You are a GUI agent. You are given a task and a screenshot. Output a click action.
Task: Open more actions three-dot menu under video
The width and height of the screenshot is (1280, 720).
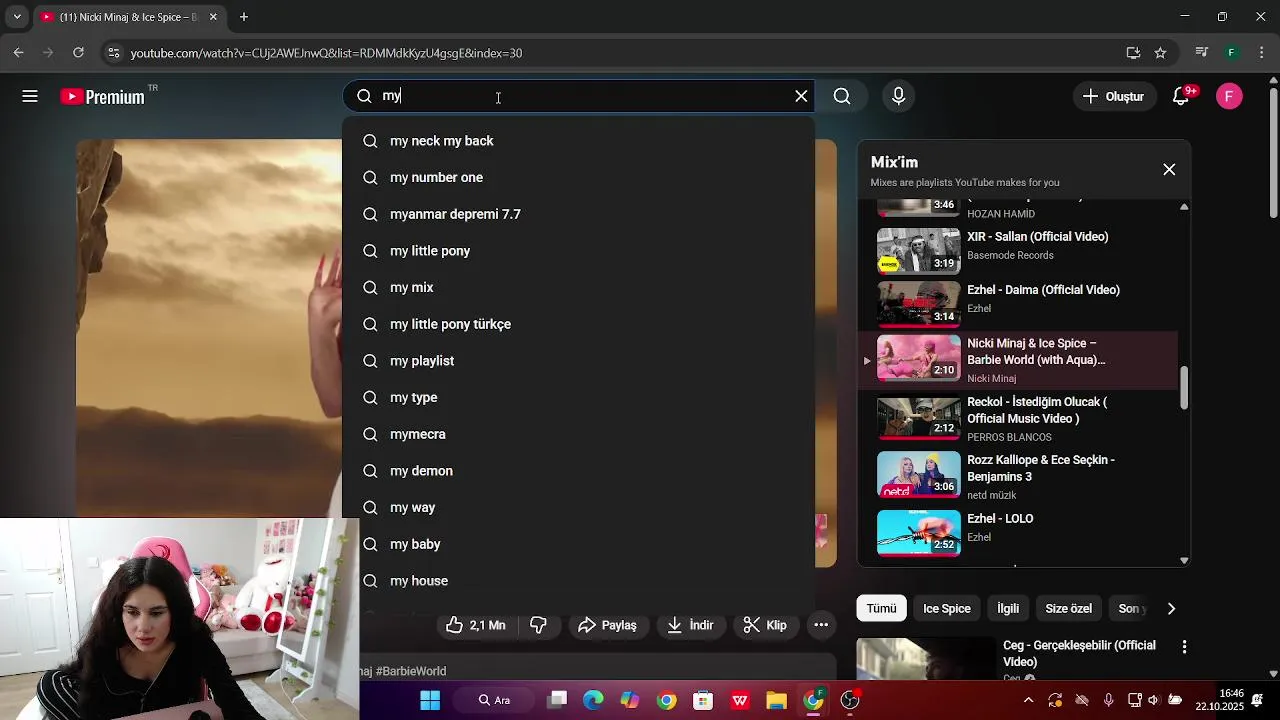(821, 625)
